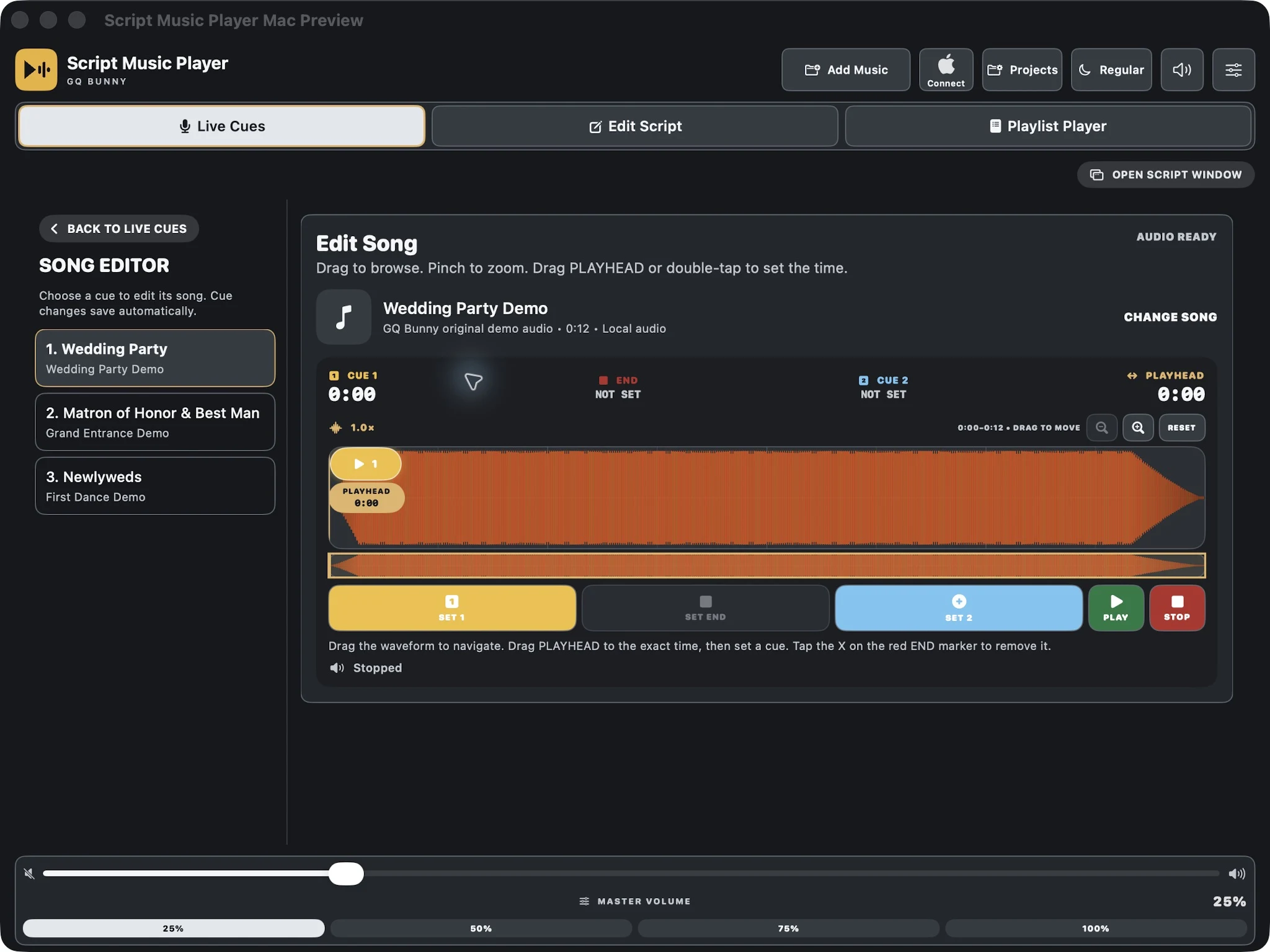
Task: Click the Apple Connect icon
Action: point(946,69)
